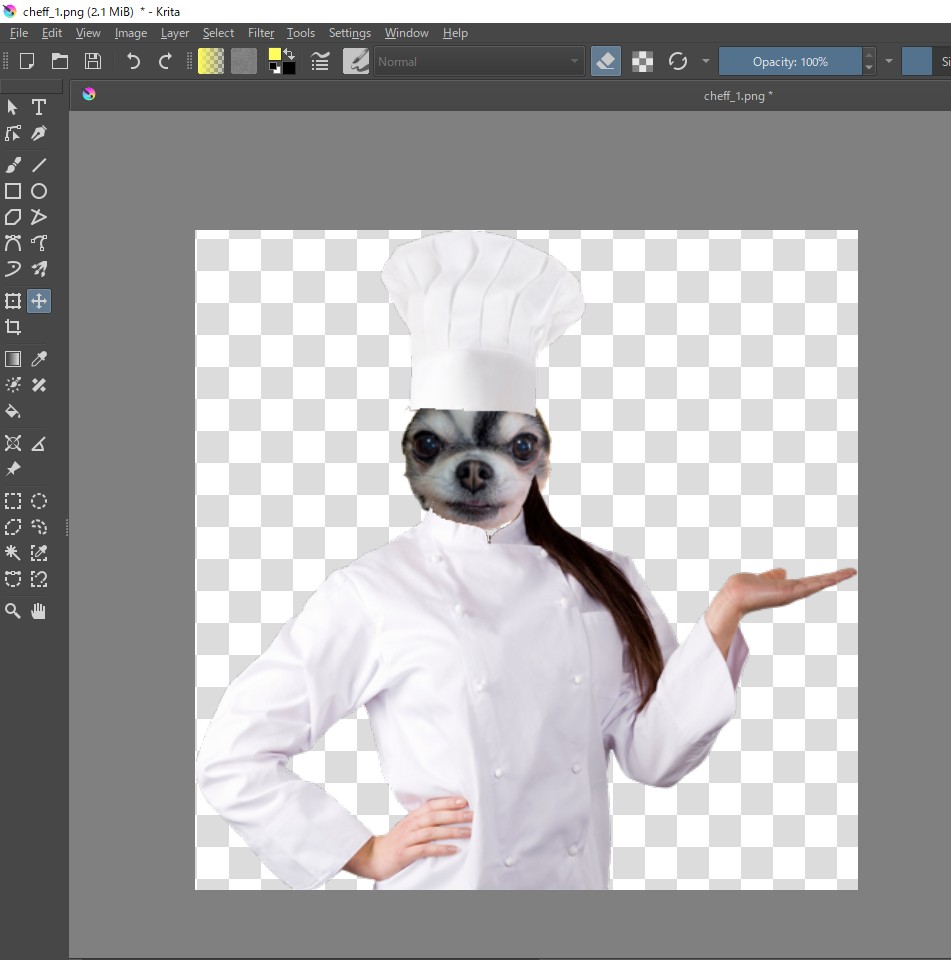Image resolution: width=951 pixels, height=960 pixels.
Task: Open an existing document
Action: tap(60, 61)
